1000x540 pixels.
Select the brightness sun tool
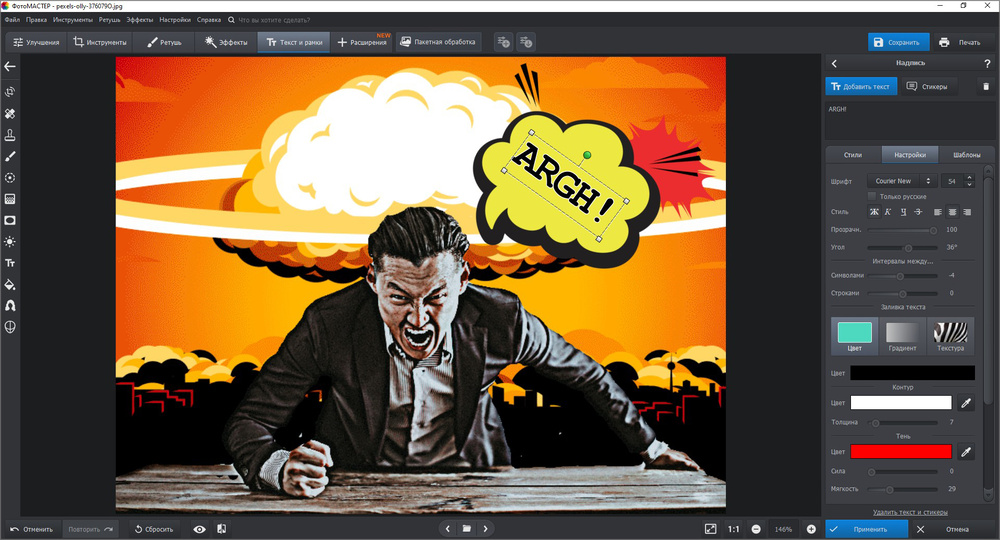tap(10, 242)
